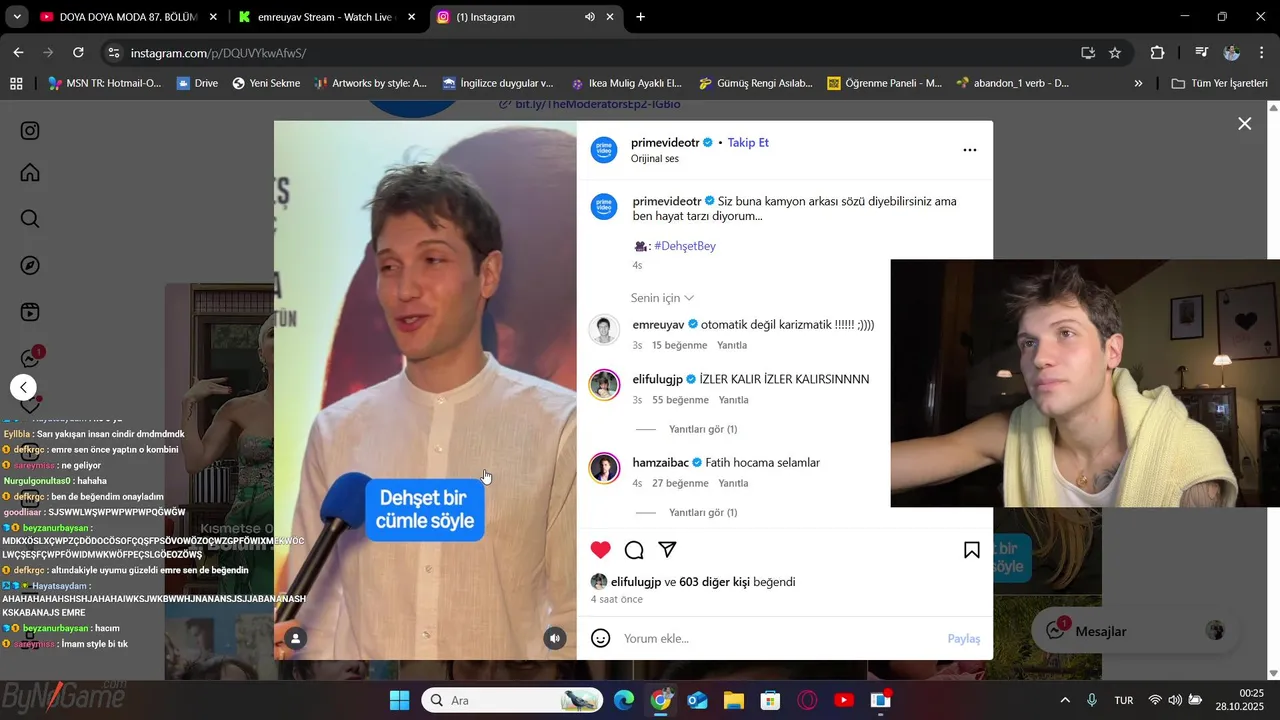Viewport: 1280px width, 720px height.
Task: Share the post via paper plane icon
Action: (667, 550)
